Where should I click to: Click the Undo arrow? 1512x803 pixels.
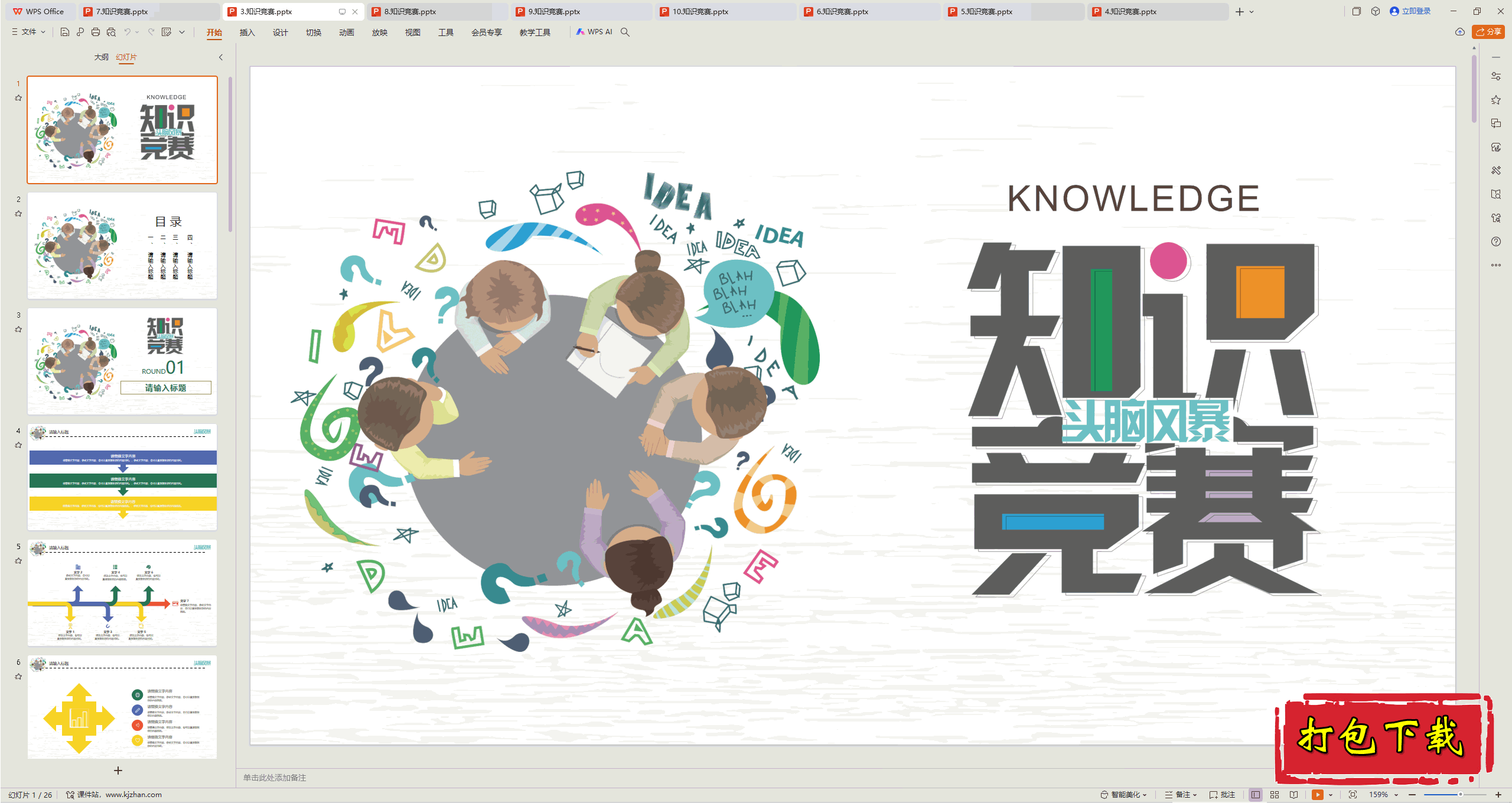(x=127, y=32)
